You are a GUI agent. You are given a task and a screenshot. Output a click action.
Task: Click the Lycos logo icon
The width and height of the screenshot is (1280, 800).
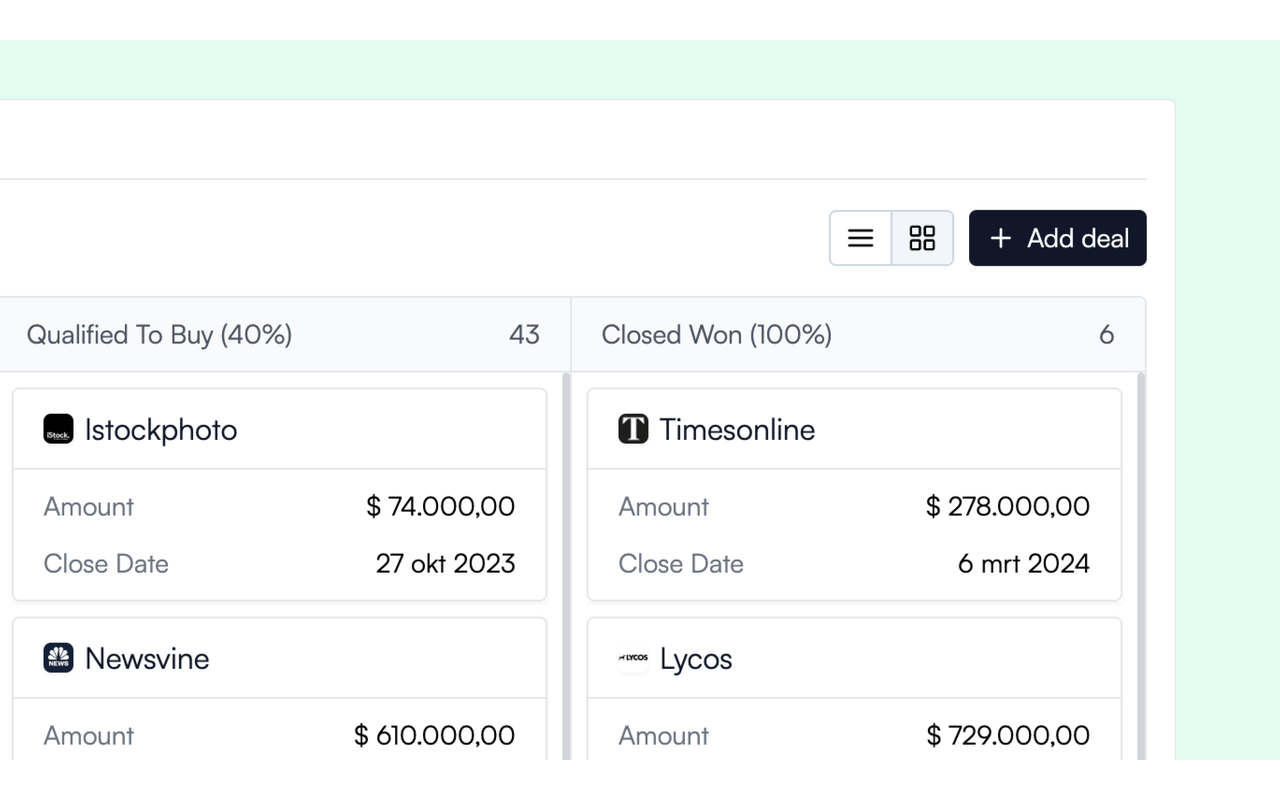(633, 658)
